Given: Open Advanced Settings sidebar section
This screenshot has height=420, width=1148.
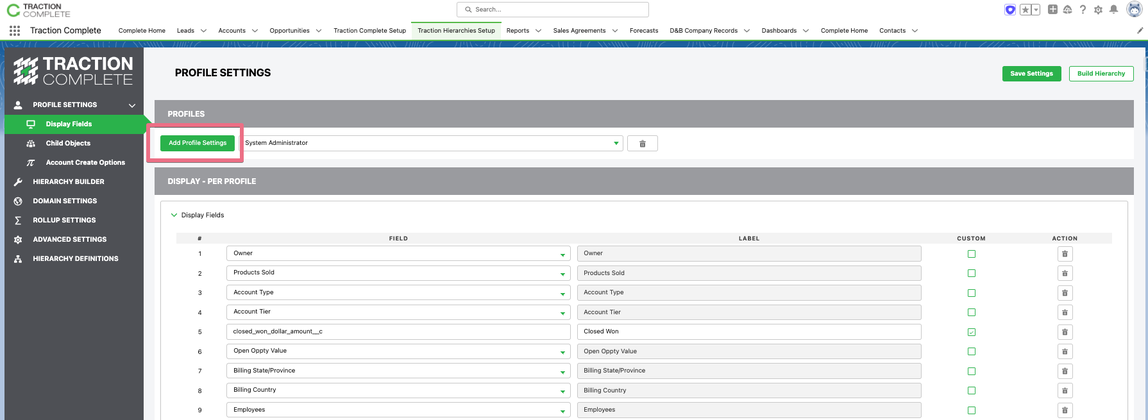Looking at the screenshot, I should (70, 239).
